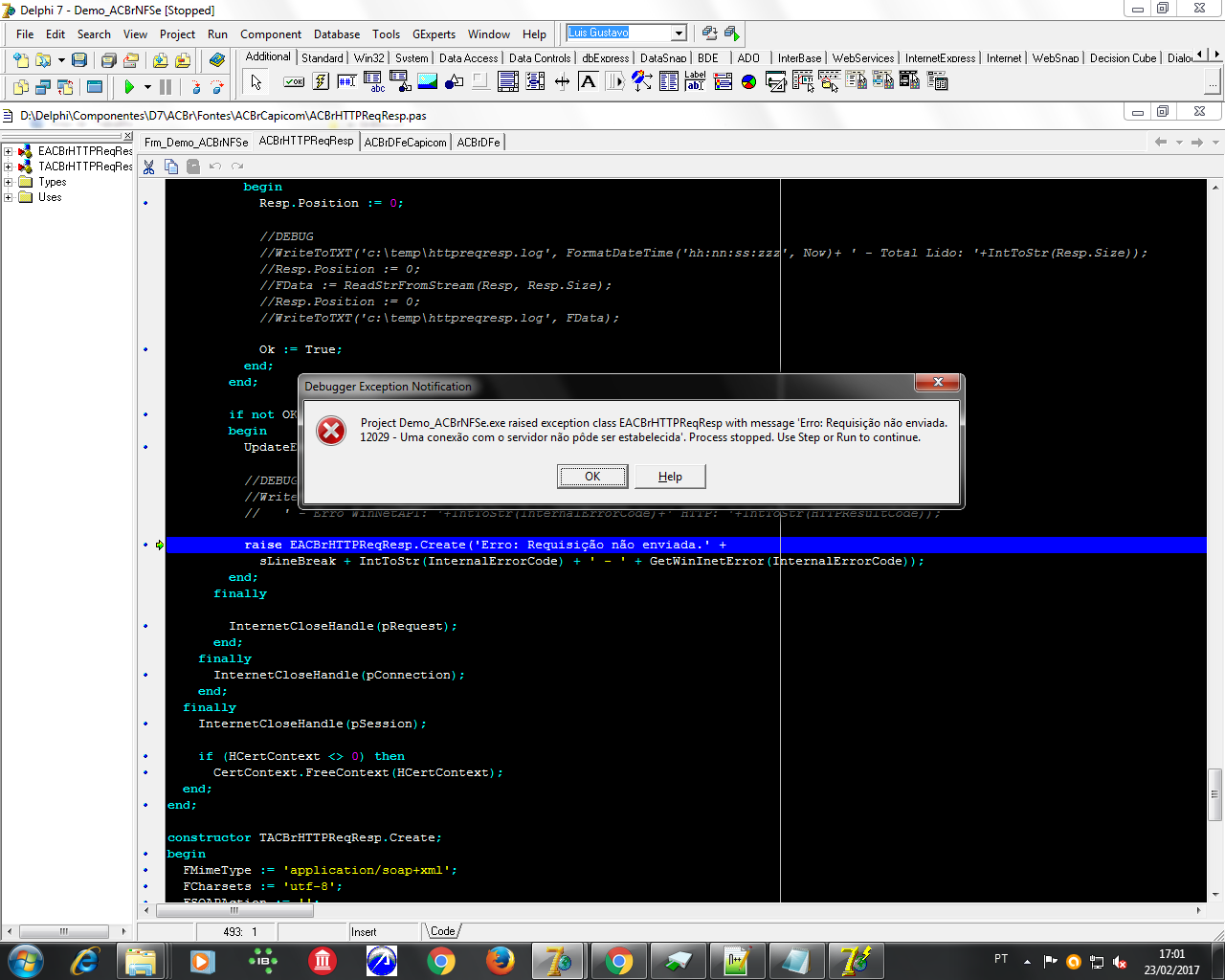Open dropdown arrow next to Run button

click(x=147, y=87)
